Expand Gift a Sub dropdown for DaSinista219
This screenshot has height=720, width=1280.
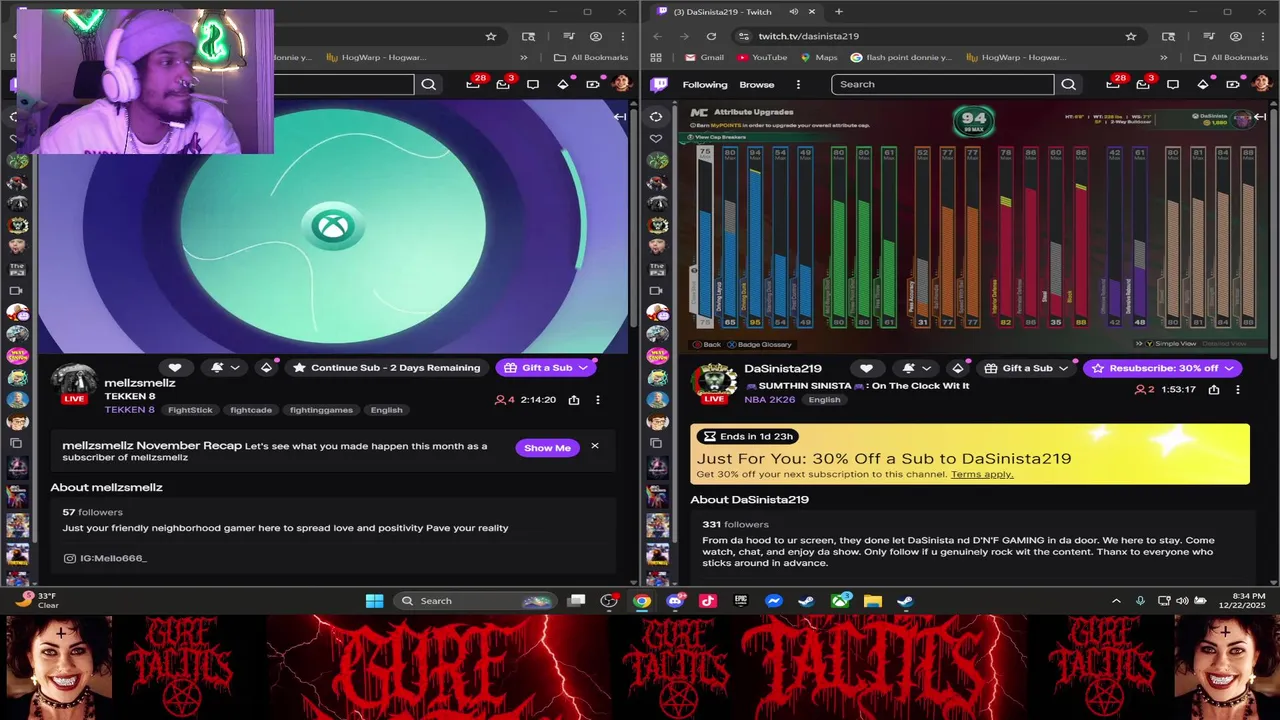tap(1063, 368)
